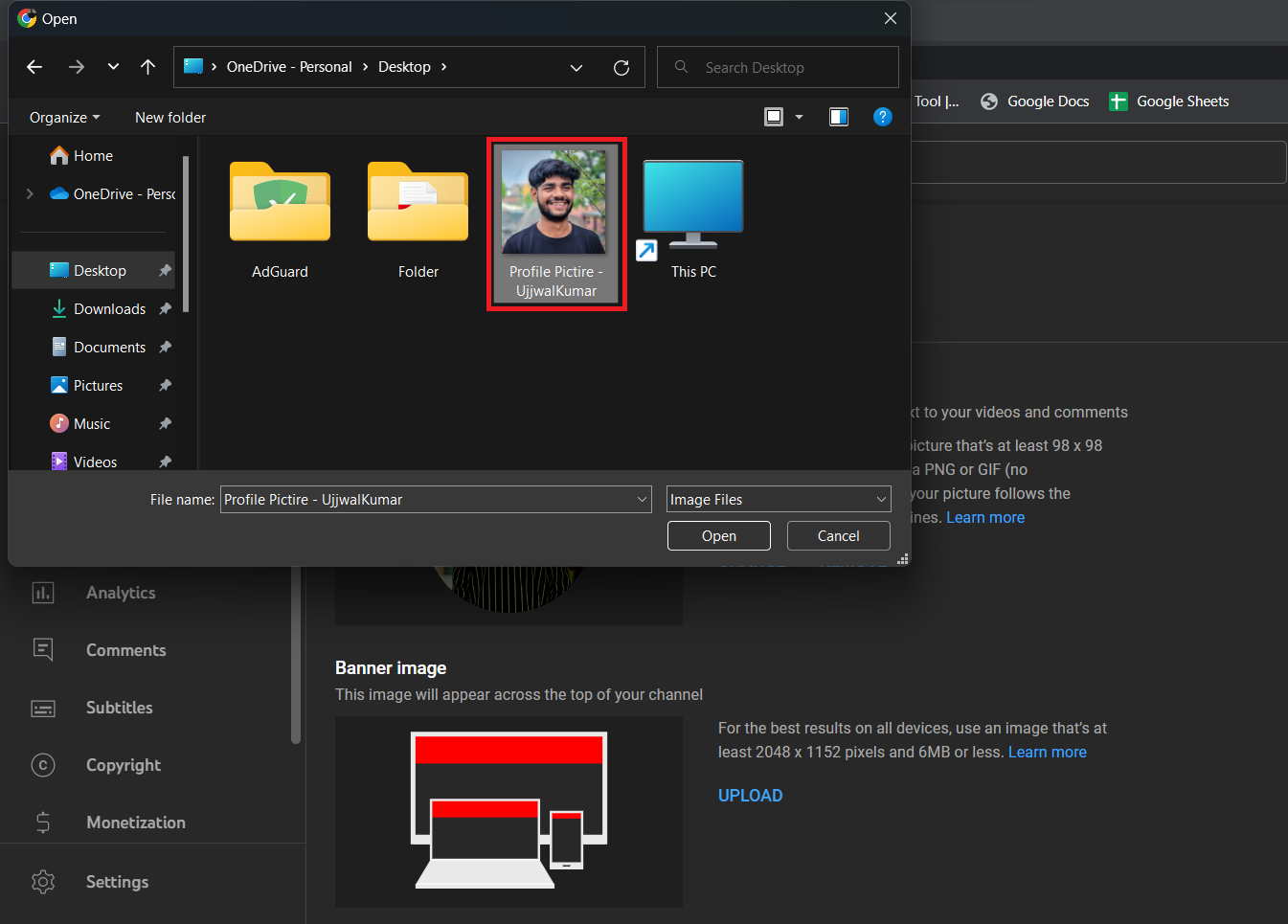This screenshot has width=1288, height=924.
Task: Expand the address bar history dropdown
Action: point(576,68)
